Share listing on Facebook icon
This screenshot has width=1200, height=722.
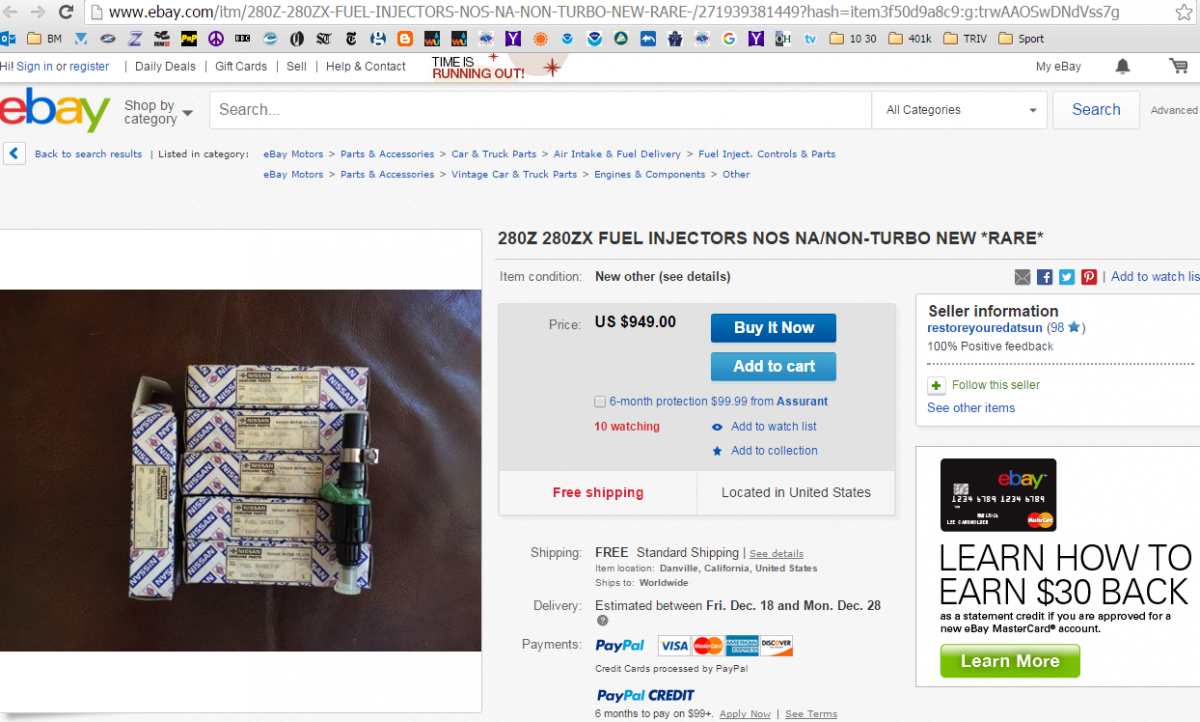(1044, 277)
